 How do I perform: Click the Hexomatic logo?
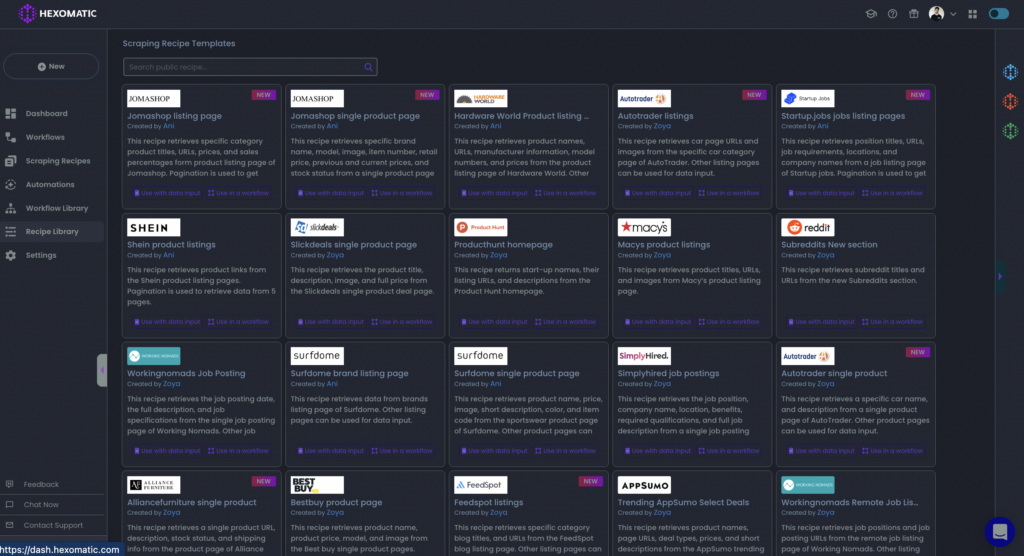(x=57, y=13)
